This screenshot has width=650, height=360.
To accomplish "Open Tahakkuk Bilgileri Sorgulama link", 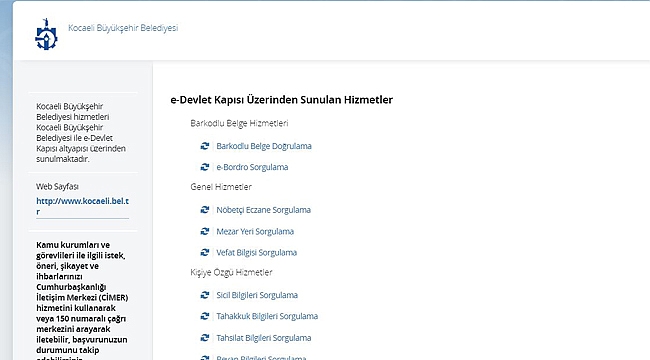I will [x=267, y=316].
